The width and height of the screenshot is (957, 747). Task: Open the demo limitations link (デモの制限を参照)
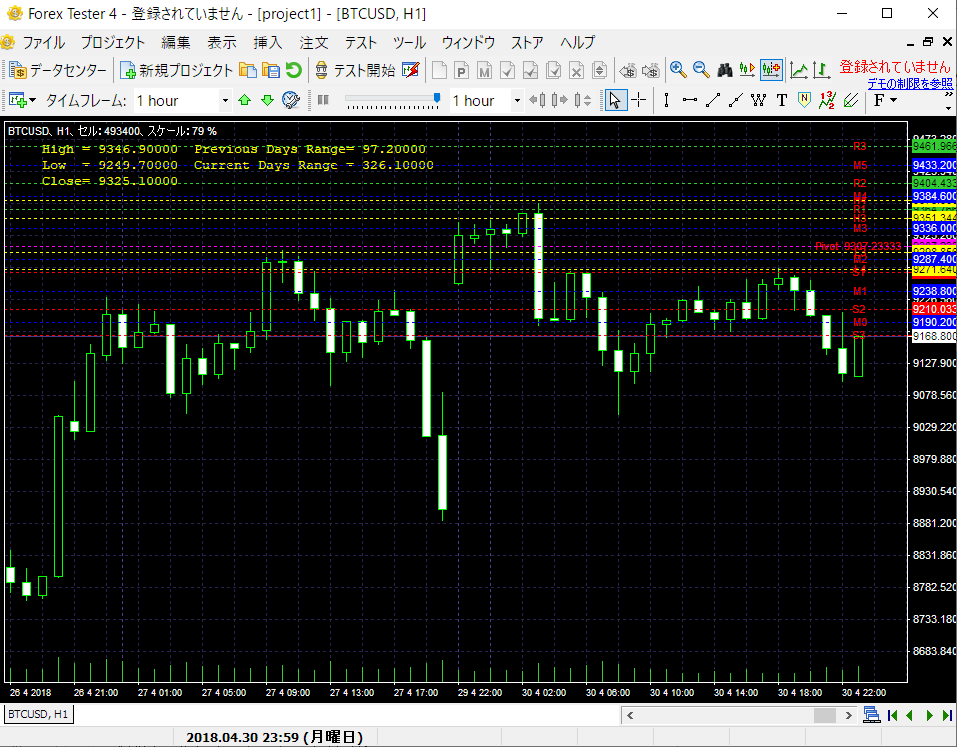(910, 84)
